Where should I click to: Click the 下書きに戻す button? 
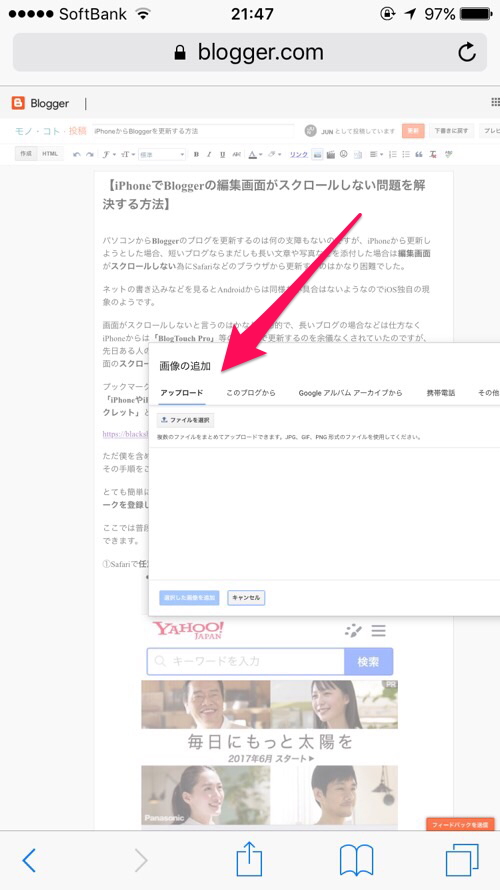pos(452,131)
